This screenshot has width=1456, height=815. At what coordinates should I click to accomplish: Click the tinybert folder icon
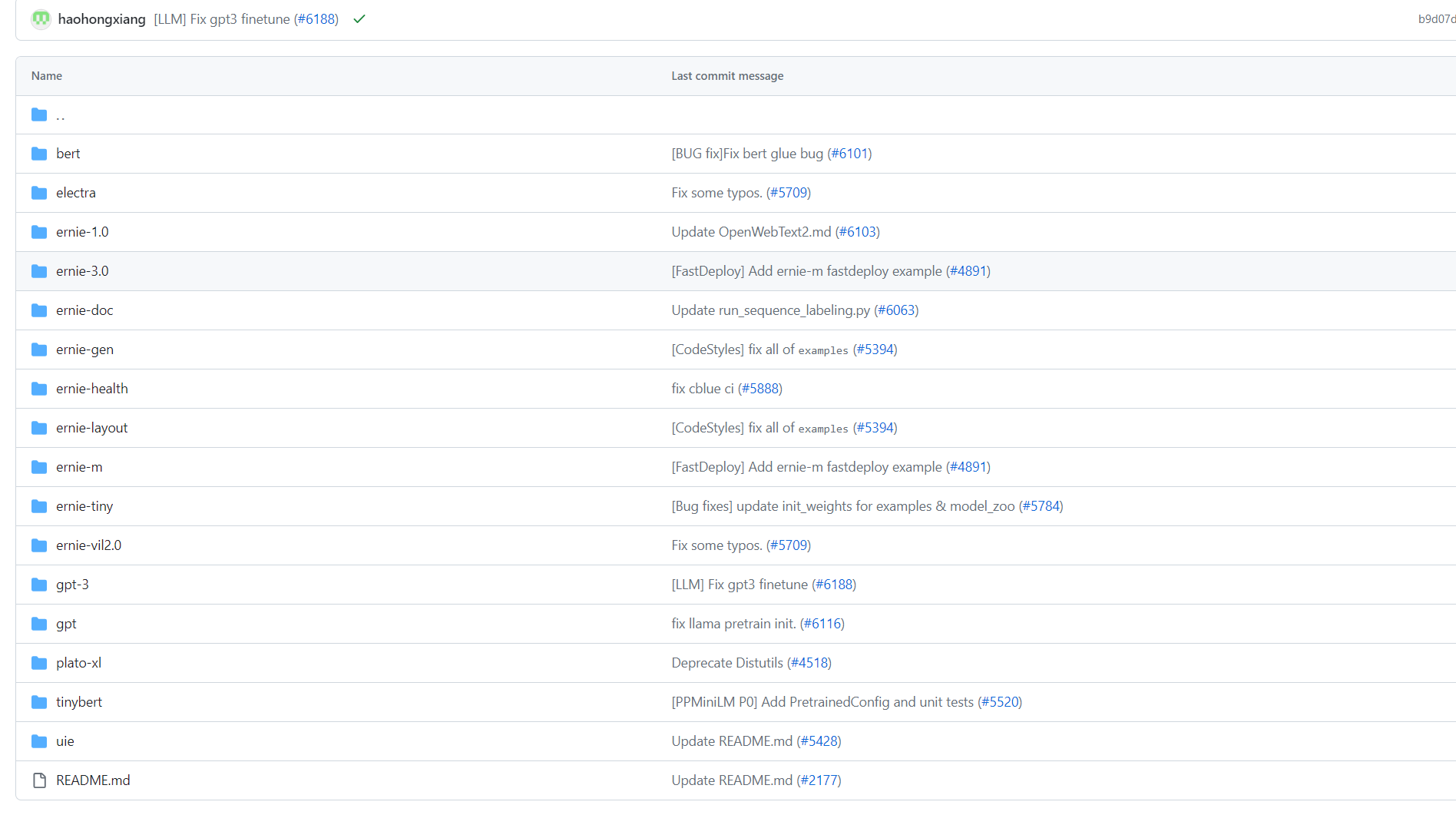point(39,702)
